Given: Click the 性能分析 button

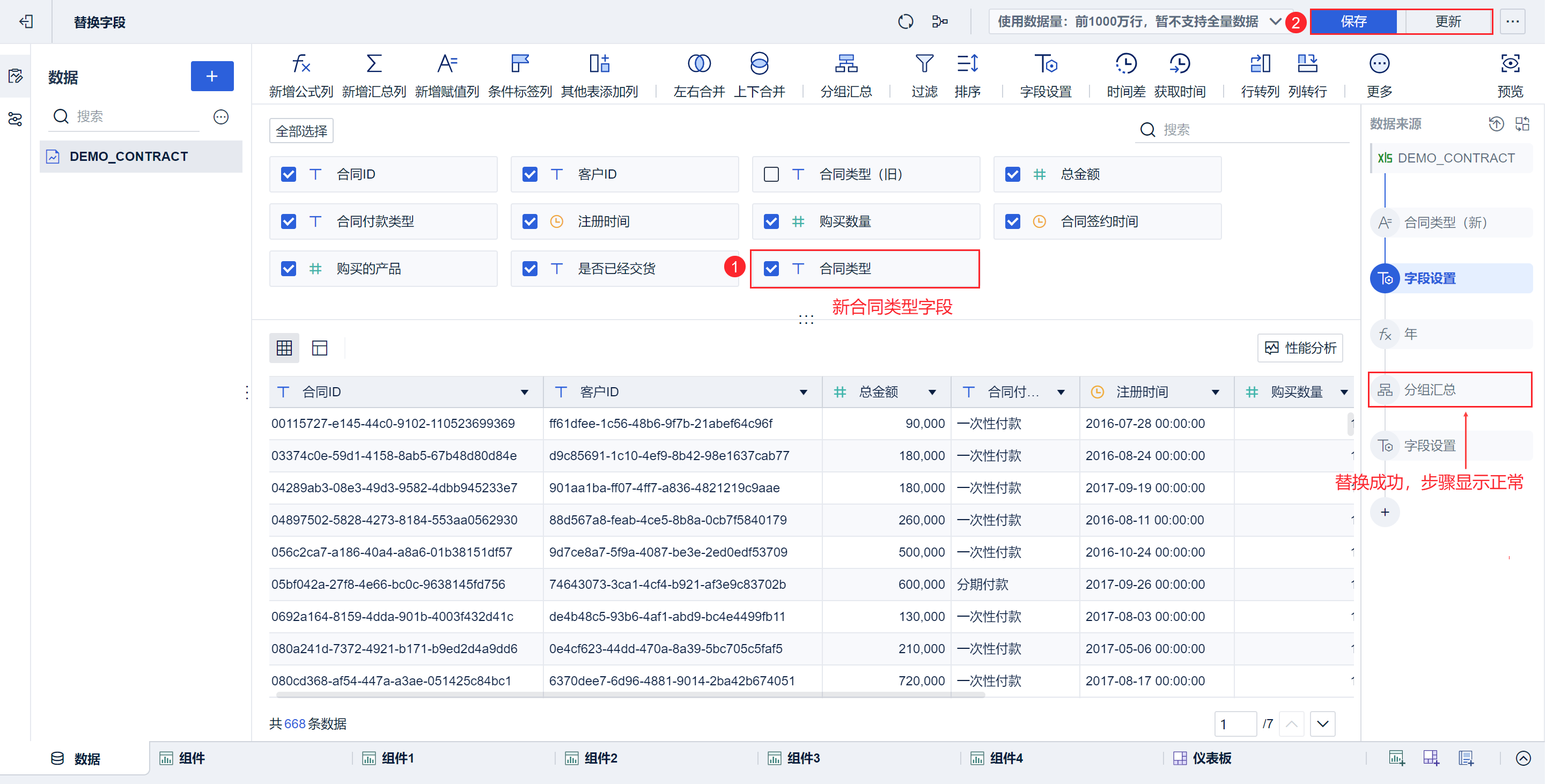Looking at the screenshot, I should tap(1300, 348).
